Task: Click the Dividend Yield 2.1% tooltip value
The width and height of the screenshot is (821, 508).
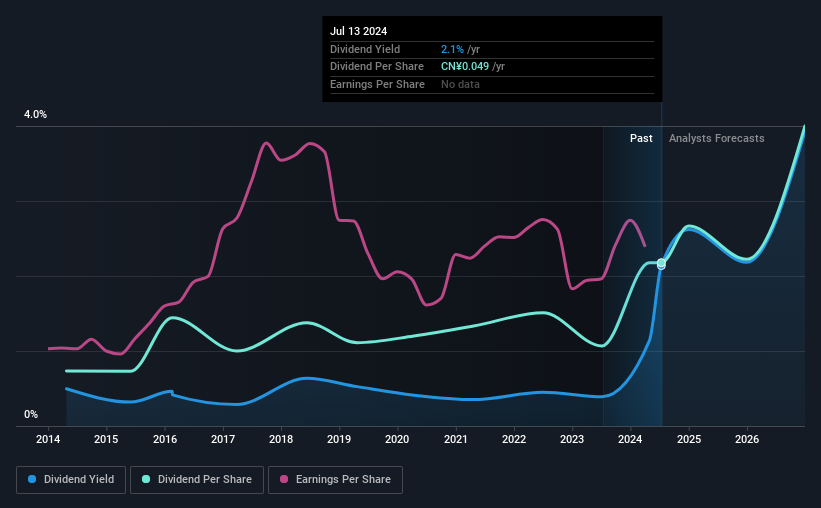Action: [452, 49]
